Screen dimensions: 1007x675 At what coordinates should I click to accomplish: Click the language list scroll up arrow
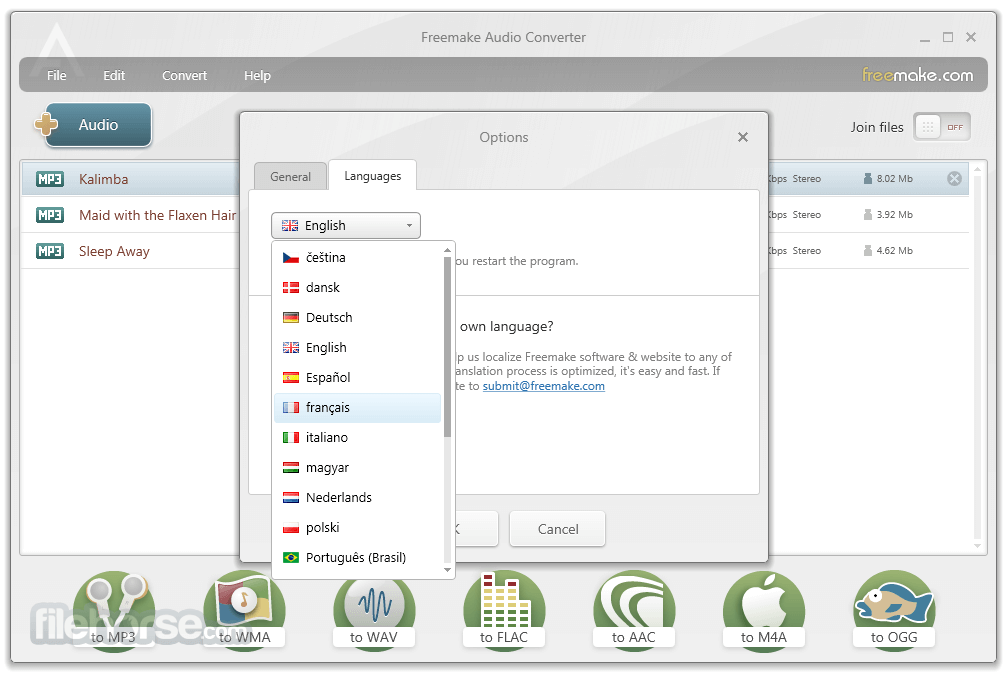pyautogui.click(x=448, y=250)
